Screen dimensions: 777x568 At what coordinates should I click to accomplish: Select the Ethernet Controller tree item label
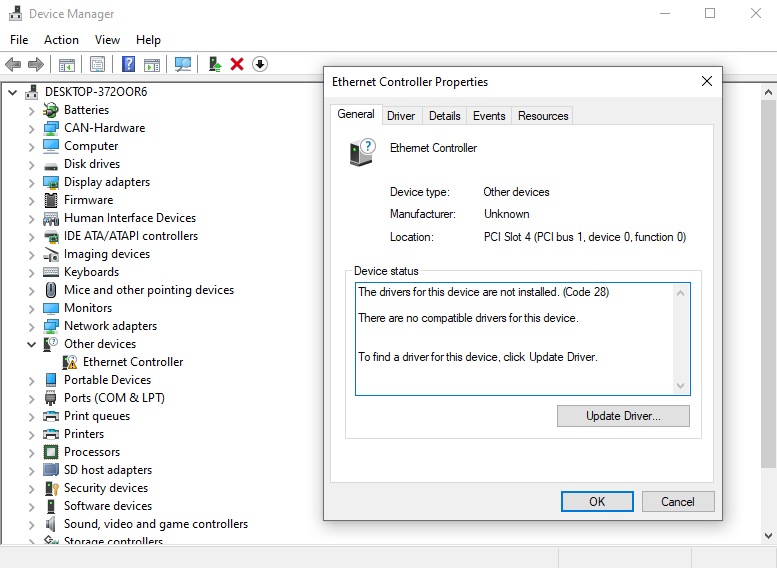133,362
